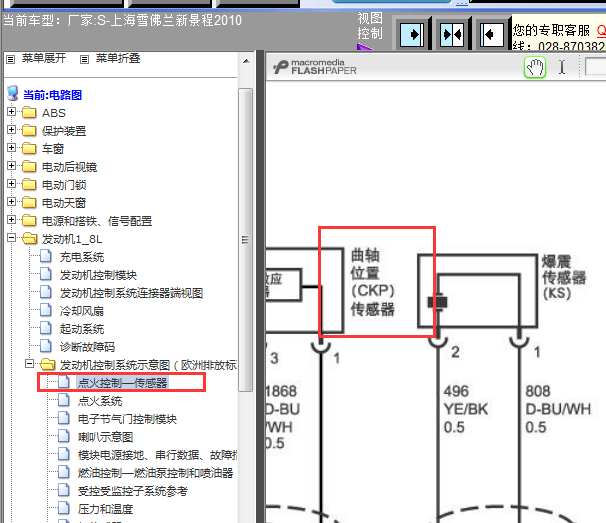Screen dimensions: 606x523
Task: Expand the 电源和搭铁、信号配置 node
Action: [12, 220]
